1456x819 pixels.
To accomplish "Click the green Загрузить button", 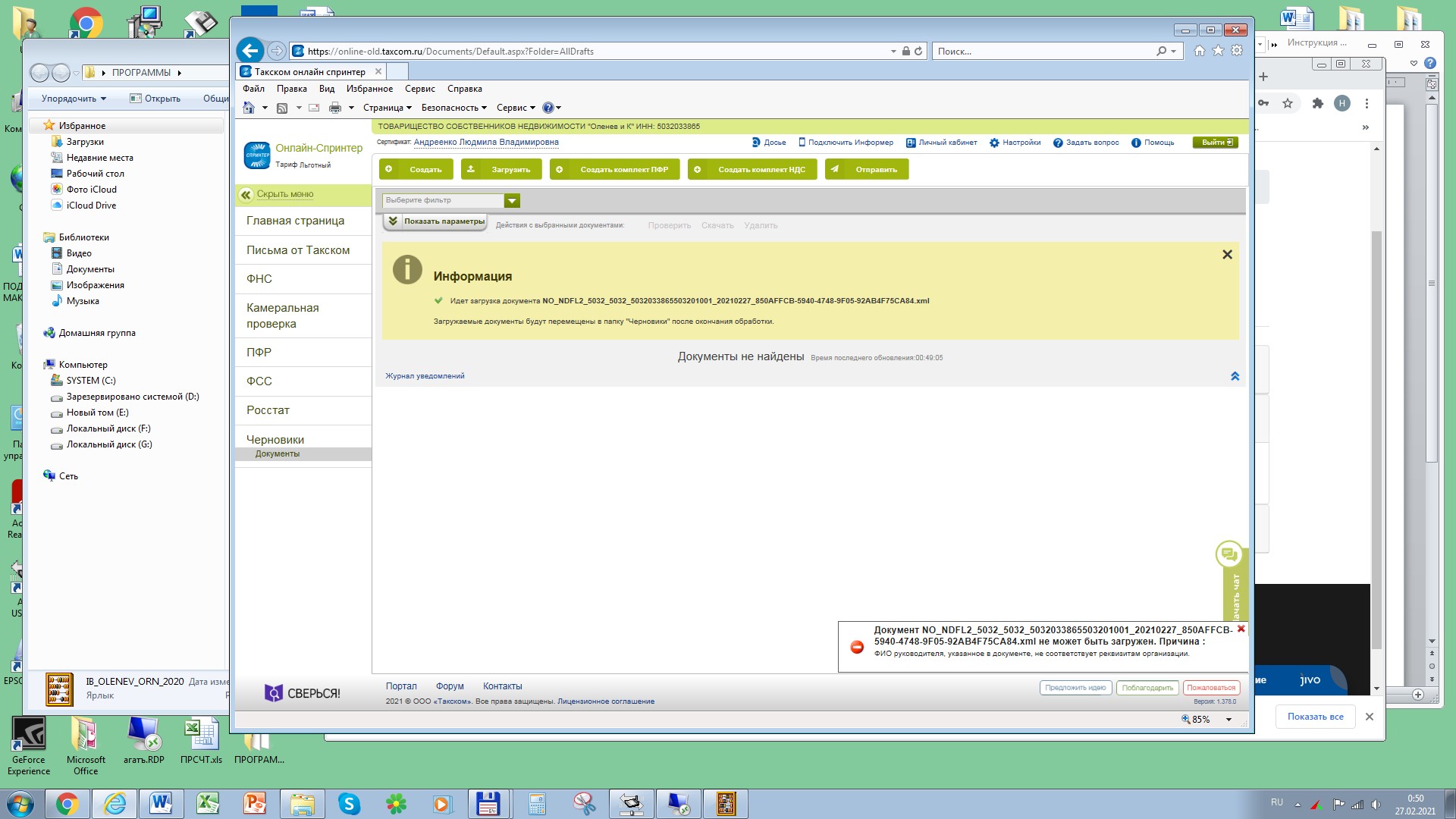I will [x=500, y=169].
